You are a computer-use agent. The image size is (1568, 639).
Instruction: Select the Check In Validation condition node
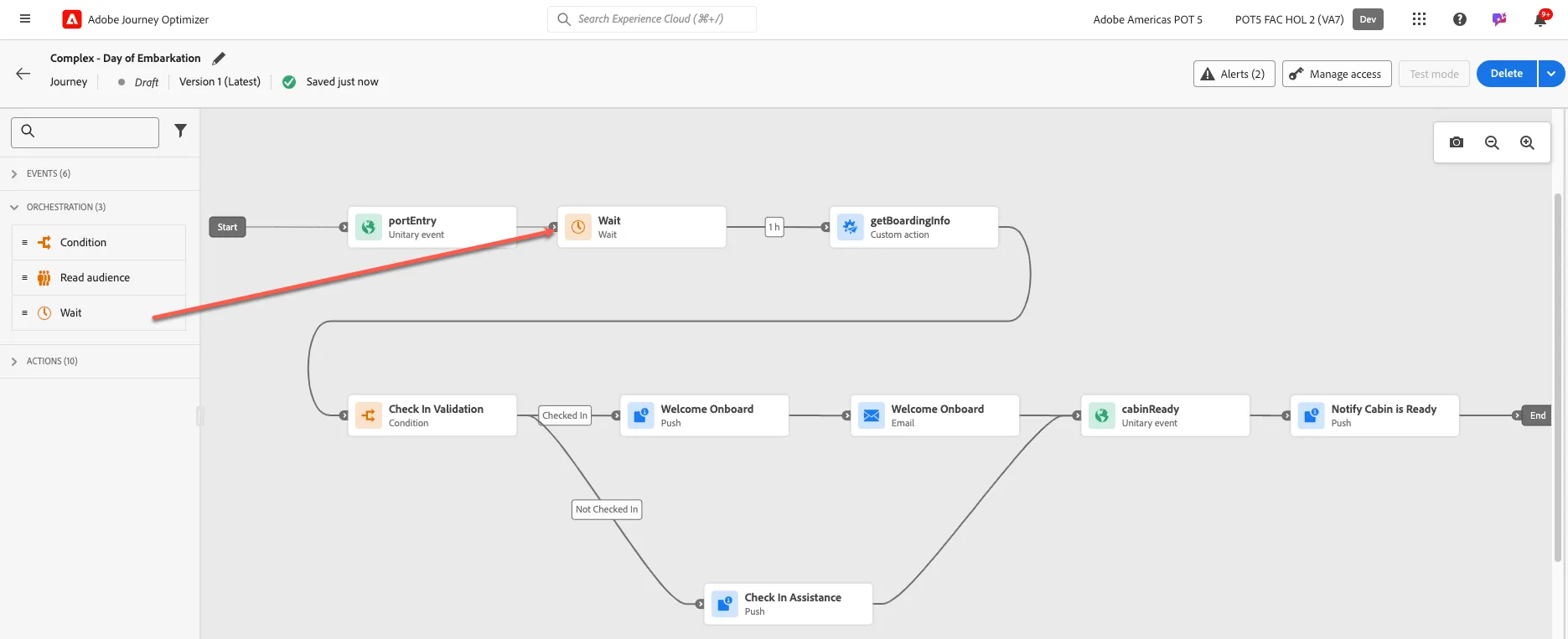point(432,415)
